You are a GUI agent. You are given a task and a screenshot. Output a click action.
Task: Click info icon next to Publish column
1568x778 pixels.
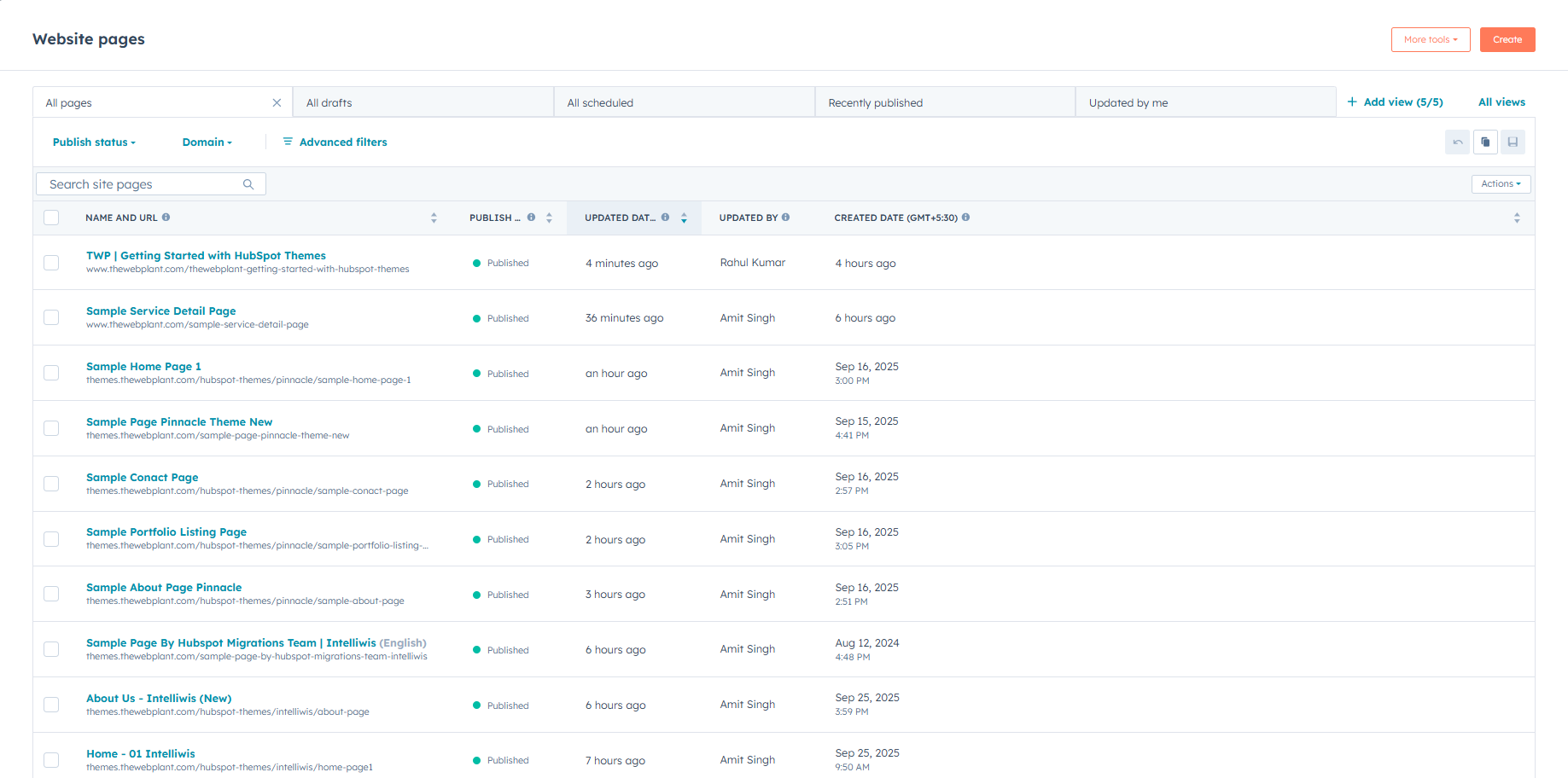point(531,218)
